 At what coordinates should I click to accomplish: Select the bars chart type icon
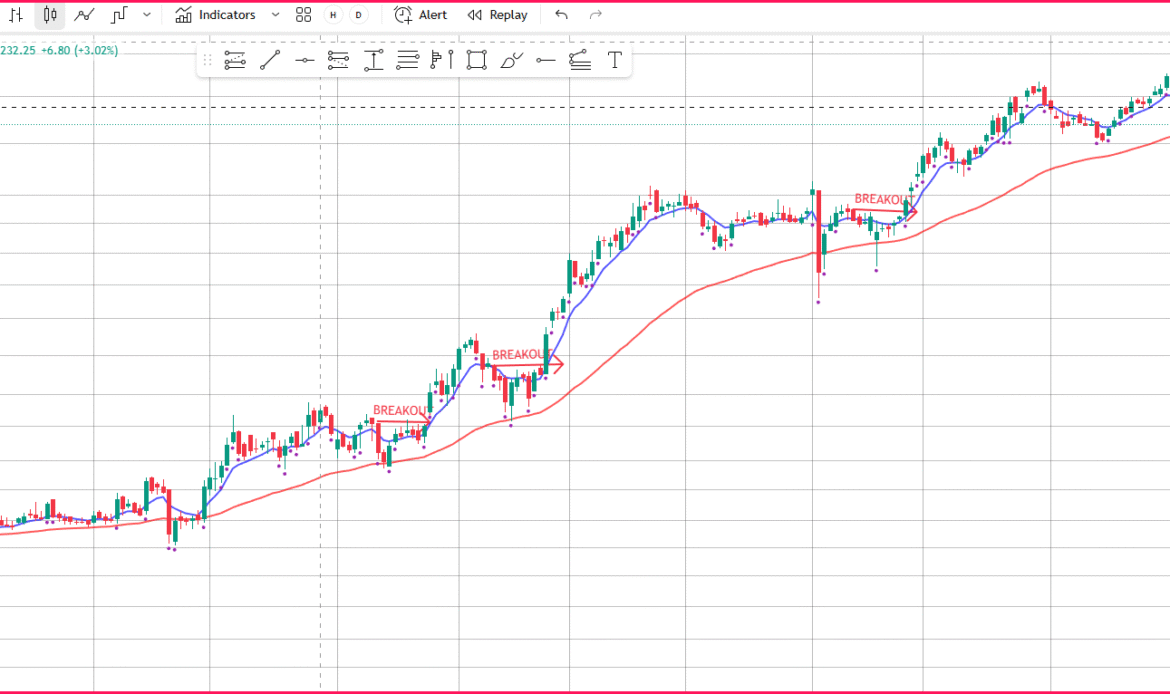click(15, 15)
